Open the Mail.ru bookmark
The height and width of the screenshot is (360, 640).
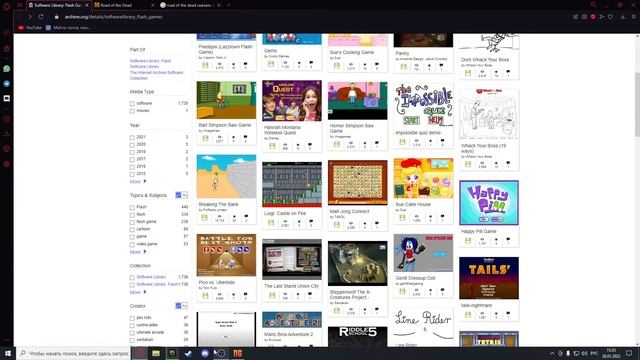pyautogui.click(x=68, y=28)
